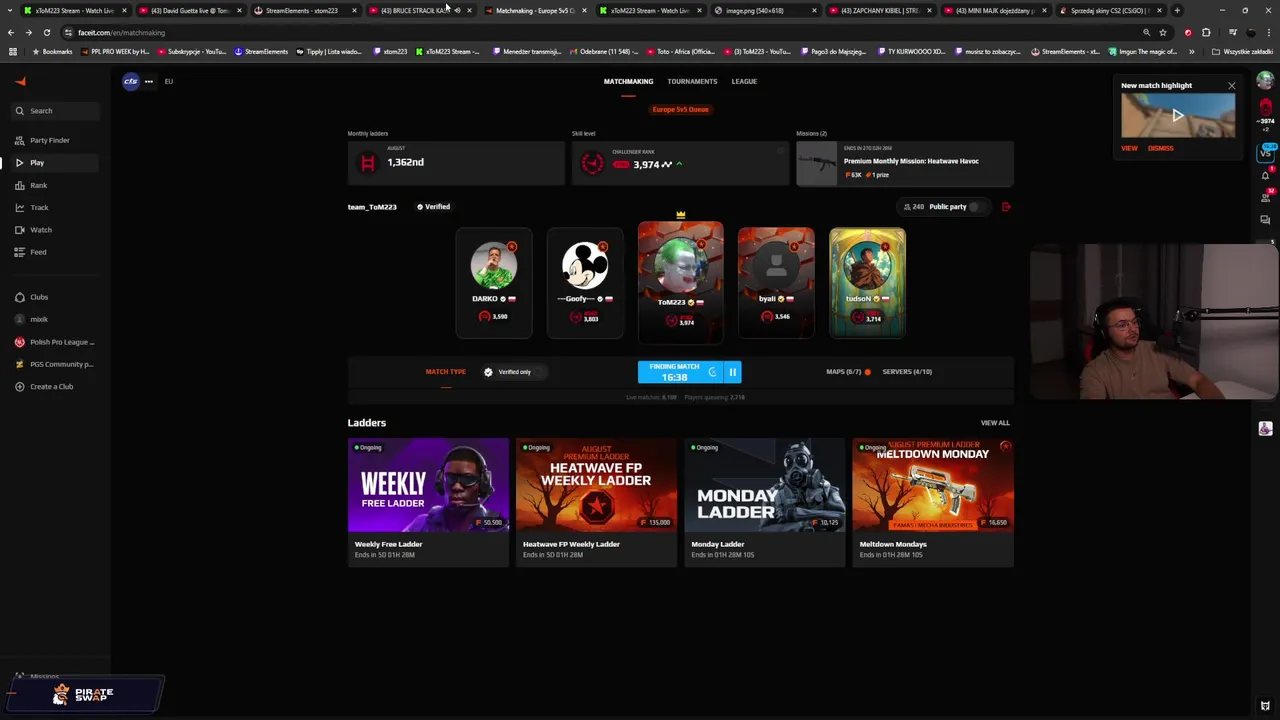Switch to the Matchmaking tab
This screenshot has width=1280, height=720.
coord(628,81)
